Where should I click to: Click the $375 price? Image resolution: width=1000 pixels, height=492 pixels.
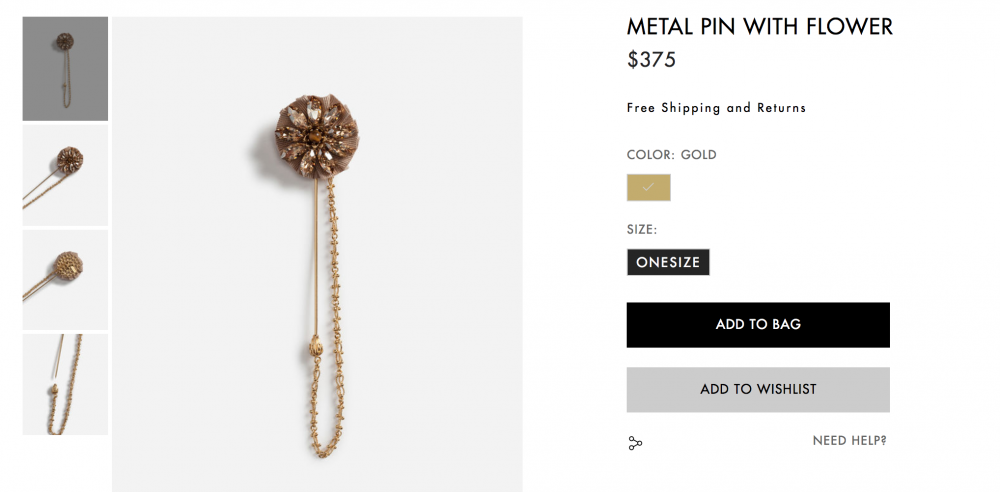click(651, 60)
